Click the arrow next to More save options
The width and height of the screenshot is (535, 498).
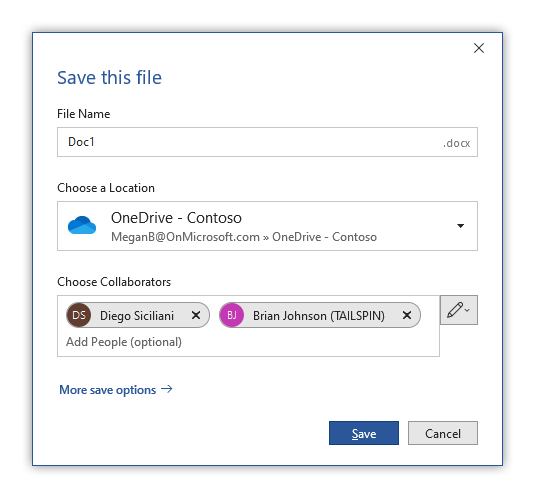(167, 389)
